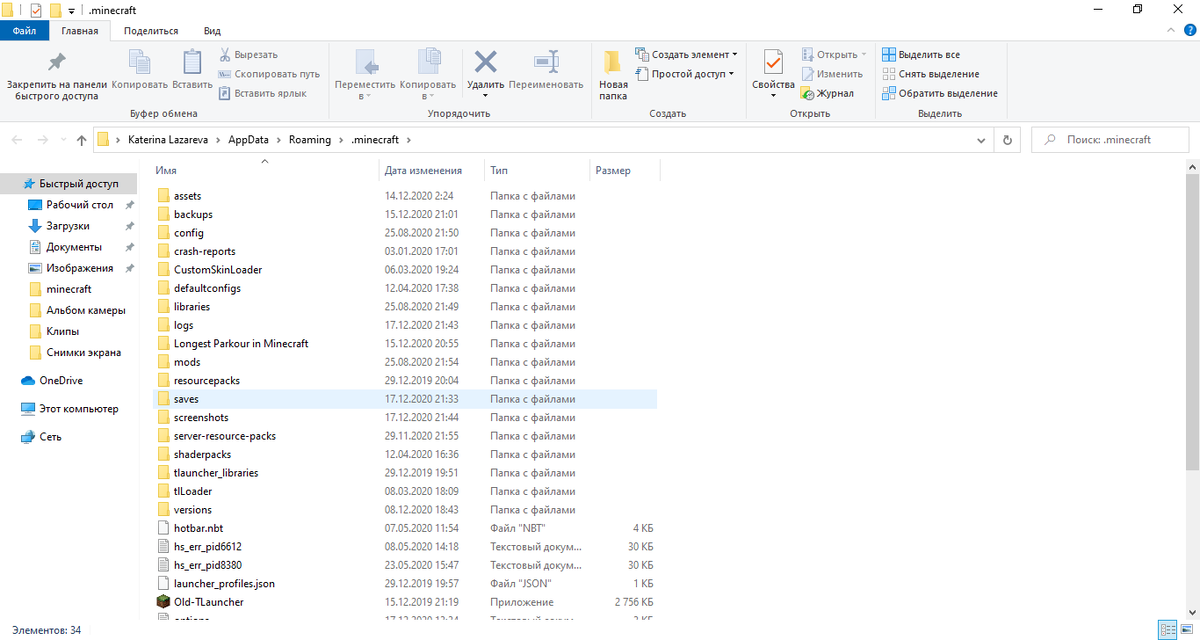
Task: Open Загрузки in the navigation pane
Action: click(68, 226)
